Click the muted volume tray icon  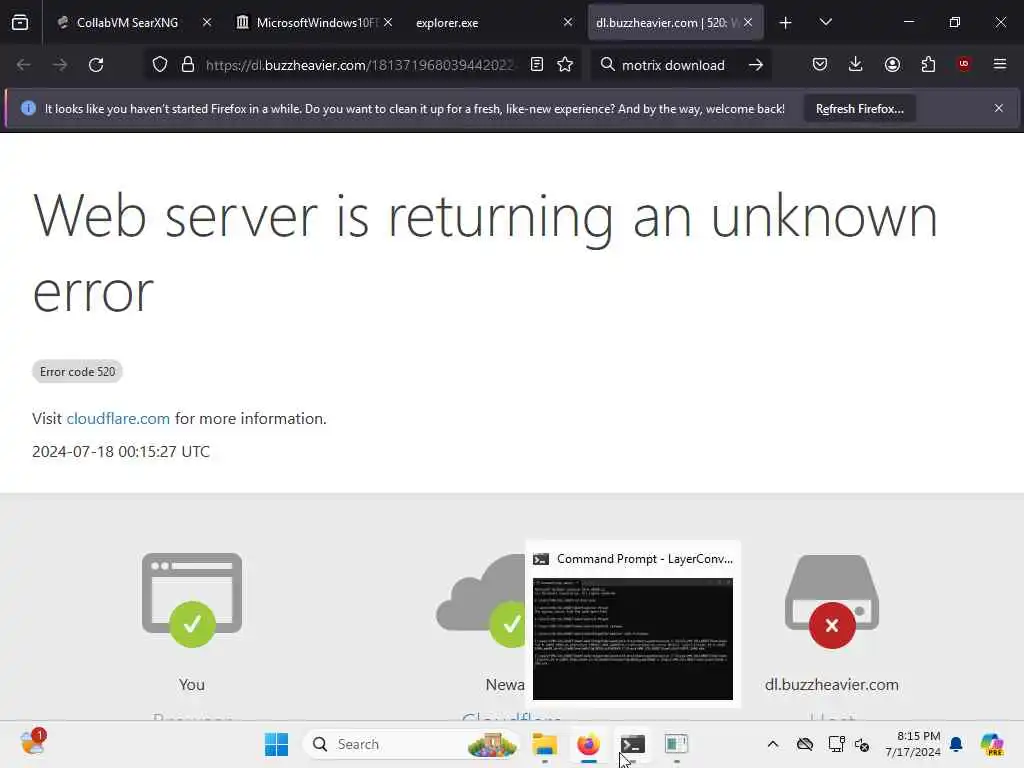[x=862, y=744]
